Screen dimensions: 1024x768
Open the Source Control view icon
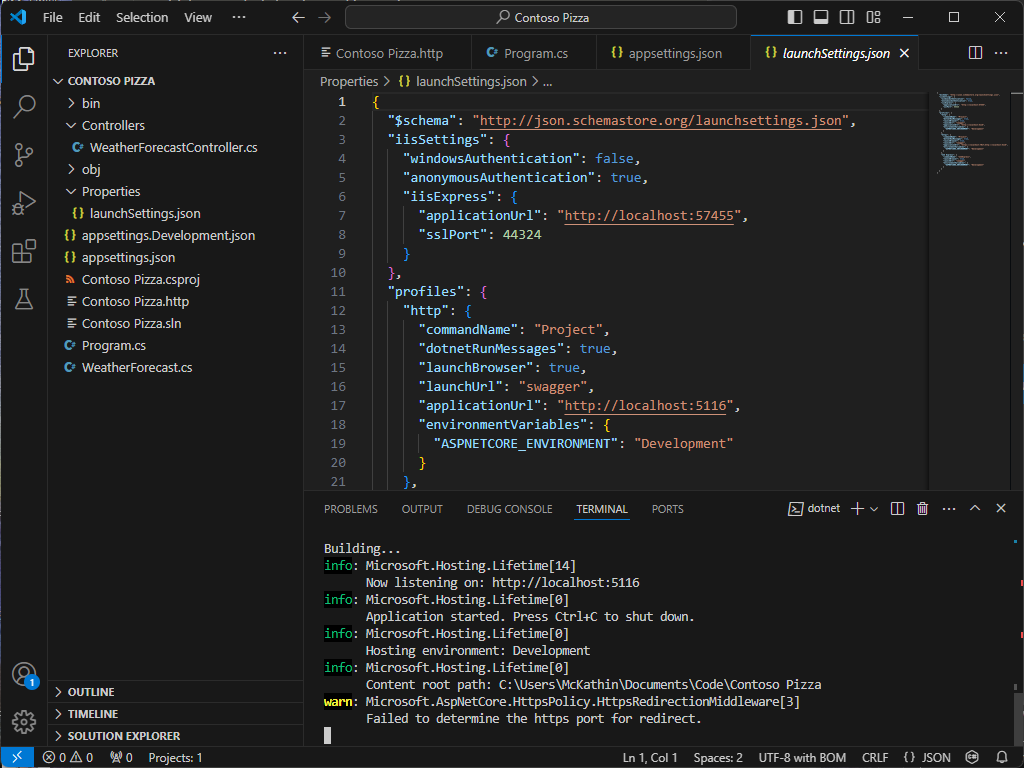(24, 155)
